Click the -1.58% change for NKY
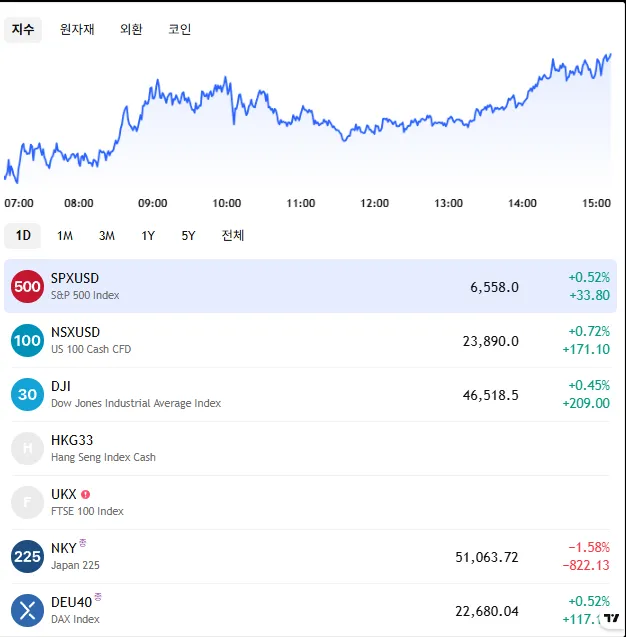 pyautogui.click(x=589, y=548)
